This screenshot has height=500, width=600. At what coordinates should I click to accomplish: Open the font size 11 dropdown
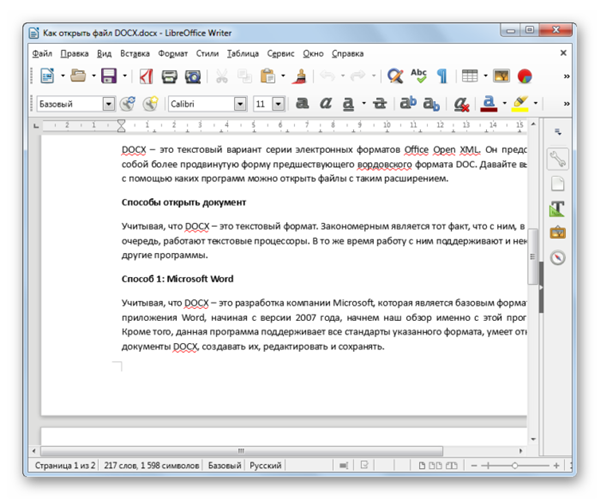279,104
